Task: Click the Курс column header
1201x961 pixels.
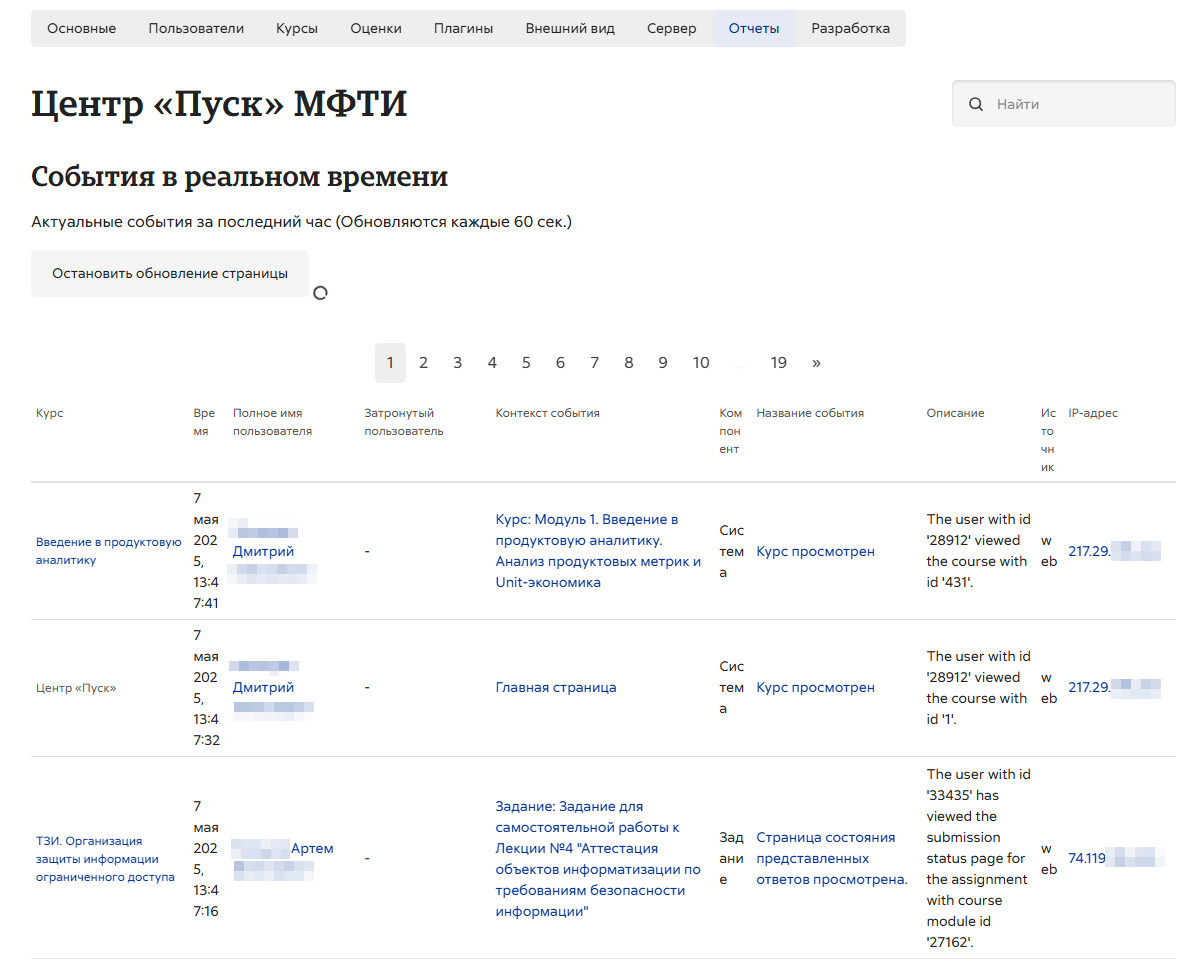Action: click(x=49, y=413)
